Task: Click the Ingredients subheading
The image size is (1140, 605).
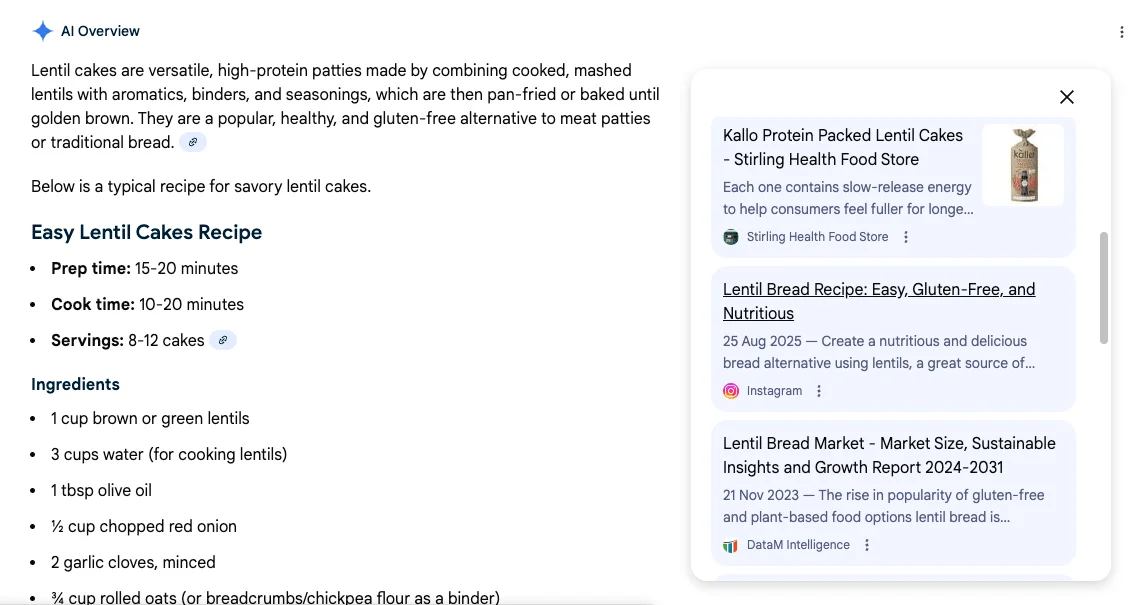Action: [x=75, y=384]
